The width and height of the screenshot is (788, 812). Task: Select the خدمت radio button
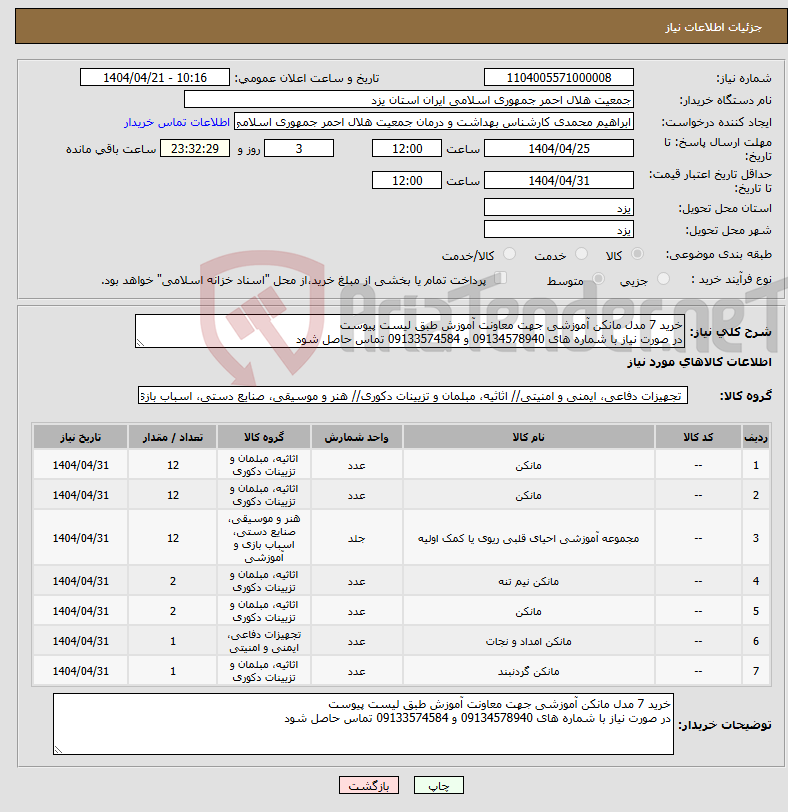[581, 254]
